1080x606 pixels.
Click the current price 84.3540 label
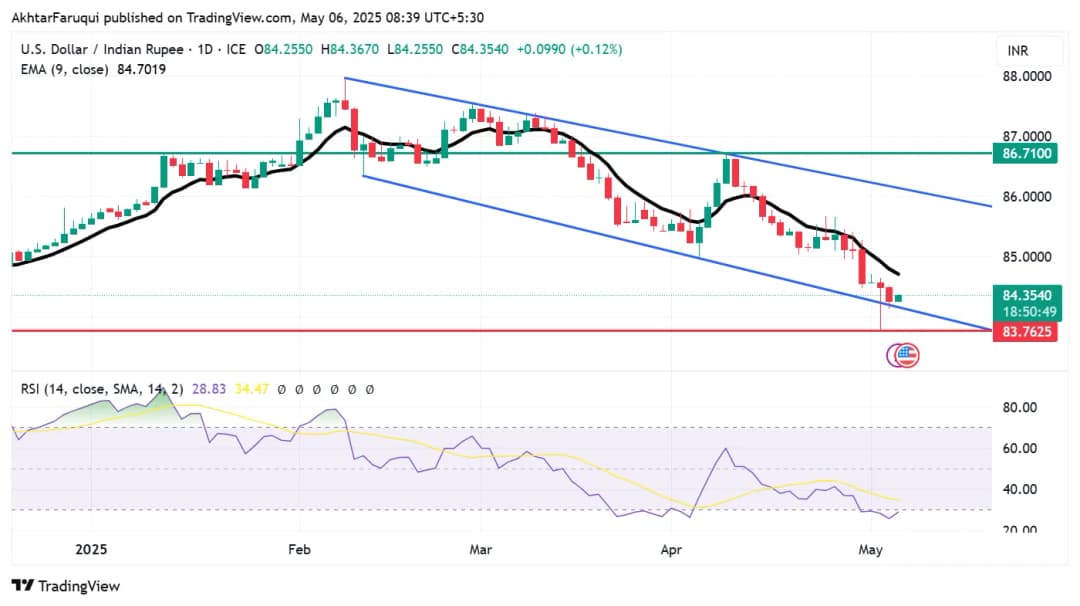click(1024, 295)
